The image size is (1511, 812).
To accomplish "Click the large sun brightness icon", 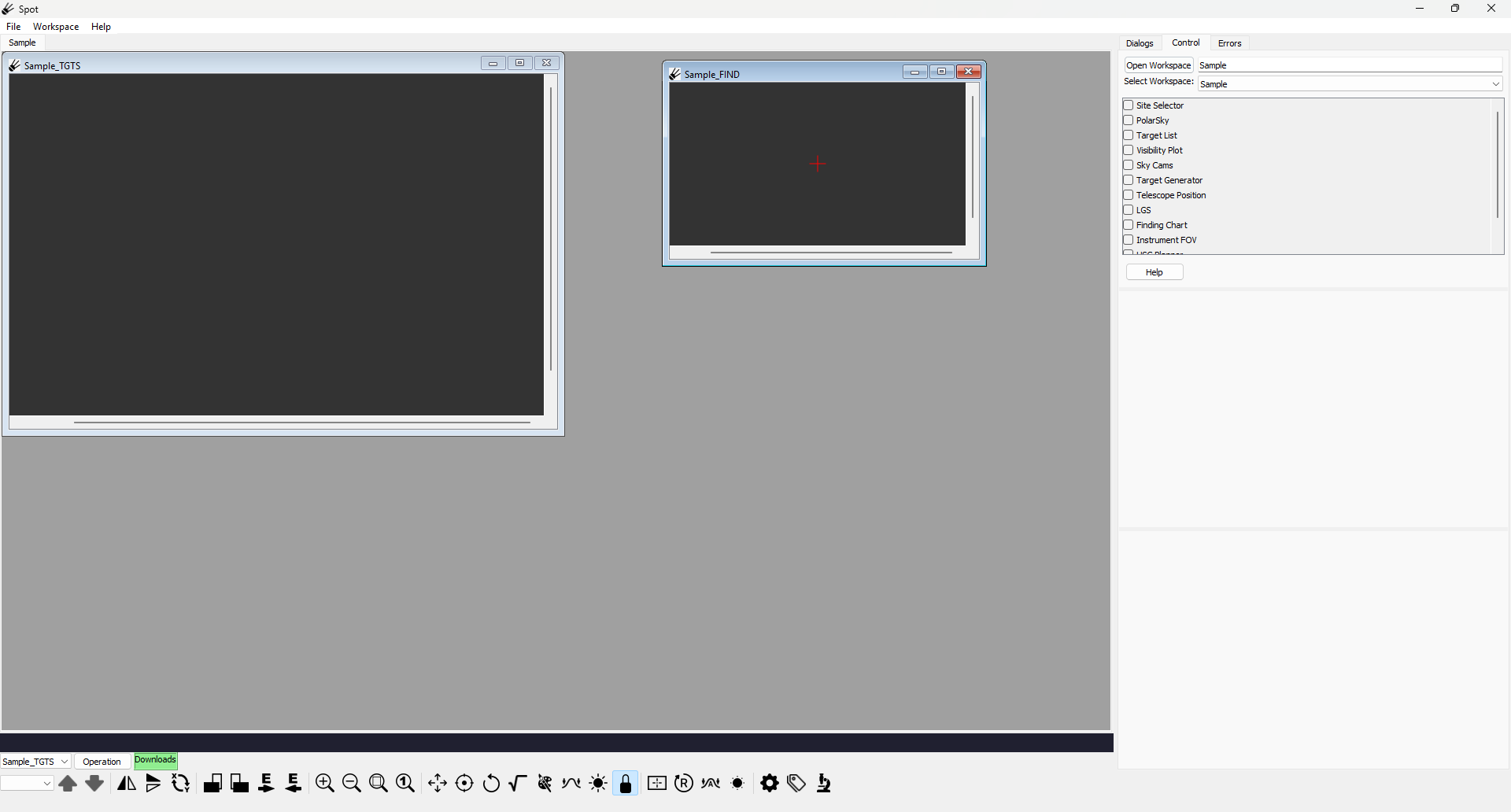I will coord(599,784).
